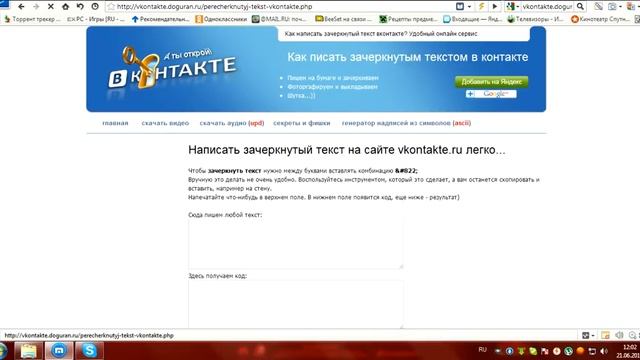Open the Maxthon browser taskbar icon

[59, 351]
